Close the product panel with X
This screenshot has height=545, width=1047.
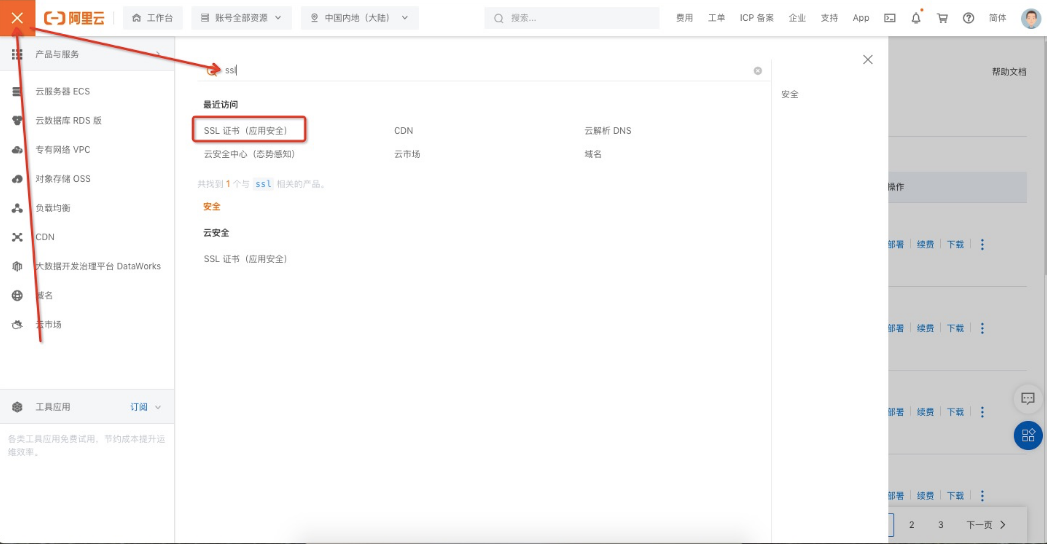(867, 59)
